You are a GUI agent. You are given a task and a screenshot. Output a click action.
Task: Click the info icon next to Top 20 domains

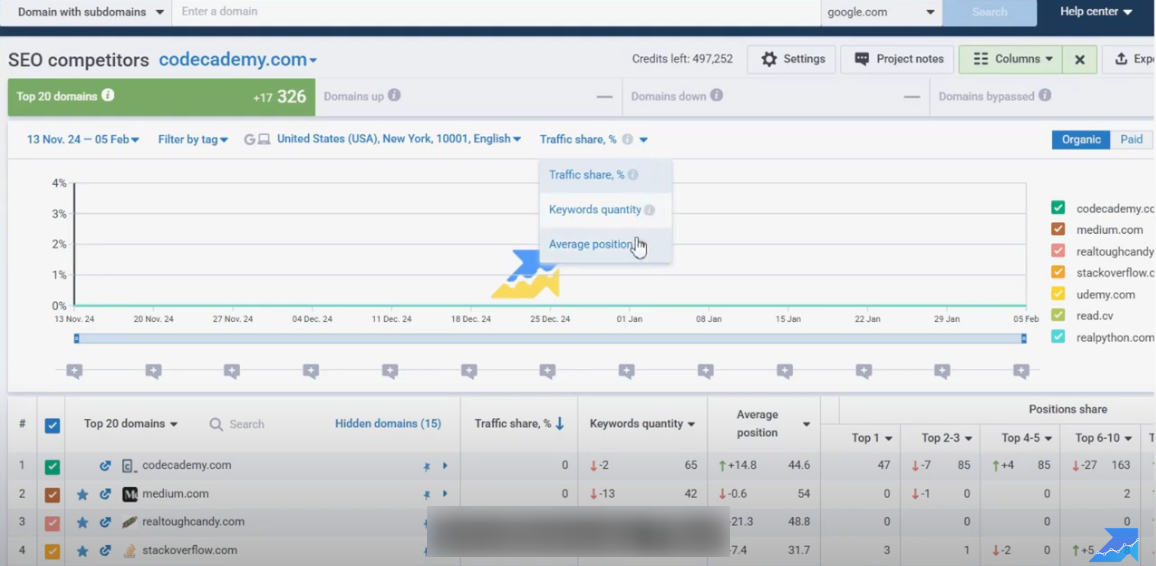click(x=108, y=96)
